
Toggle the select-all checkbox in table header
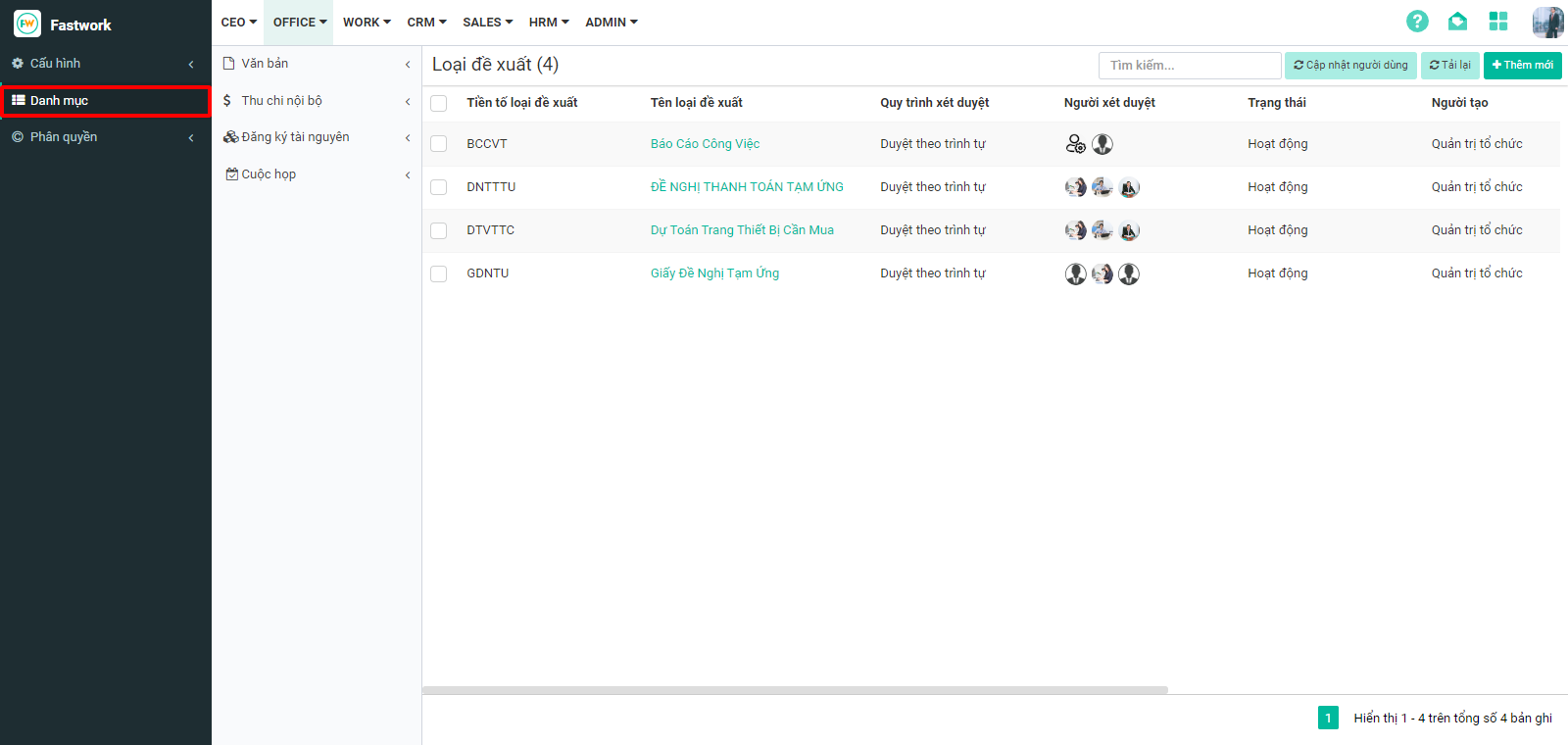(439, 103)
